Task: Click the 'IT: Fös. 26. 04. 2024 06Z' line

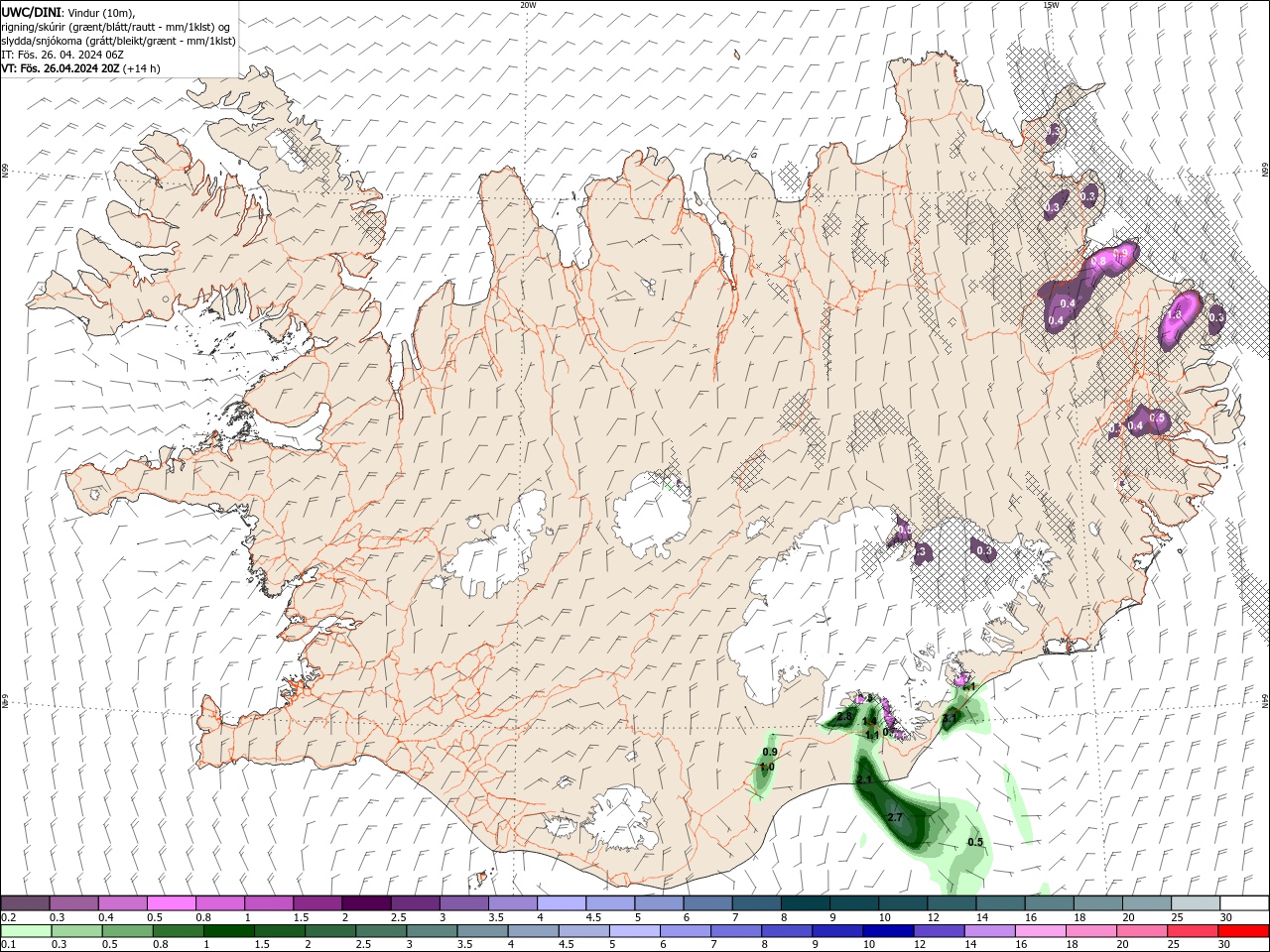Action: point(62,55)
